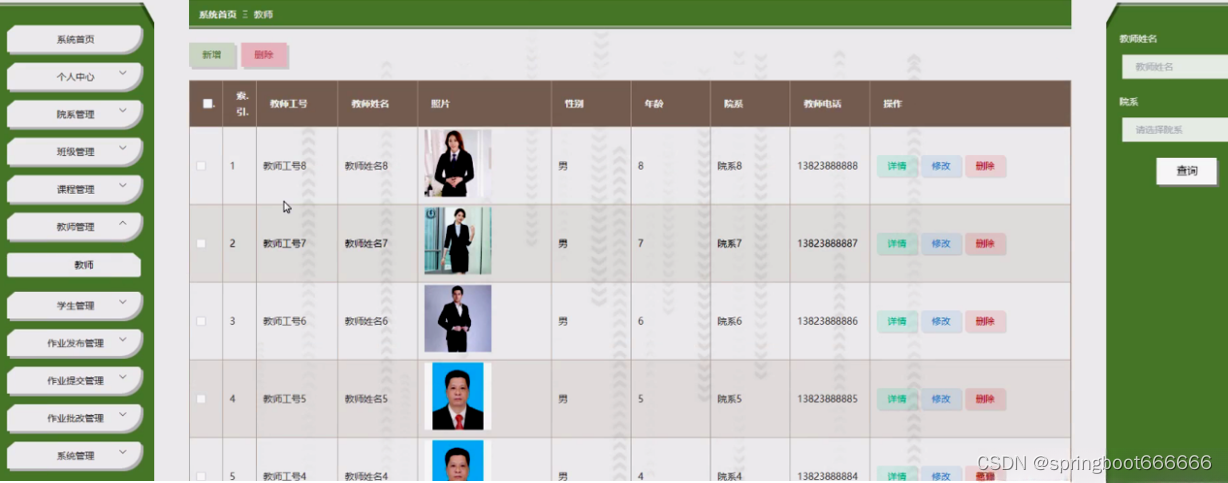Click phone number 13823888888
The image size is (1228, 483).
click(x=828, y=166)
